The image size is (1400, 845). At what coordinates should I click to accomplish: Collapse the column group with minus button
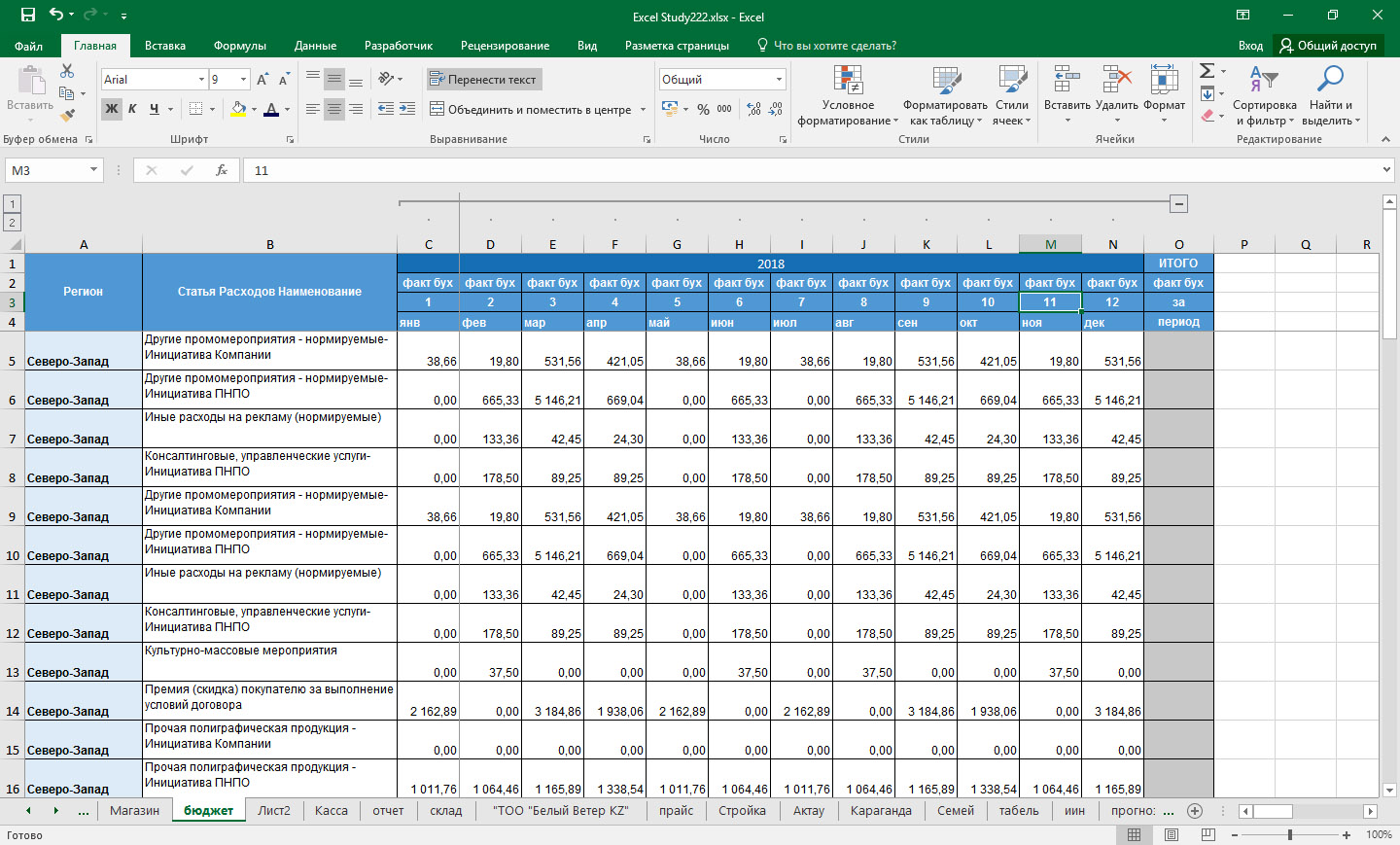coord(1178,204)
